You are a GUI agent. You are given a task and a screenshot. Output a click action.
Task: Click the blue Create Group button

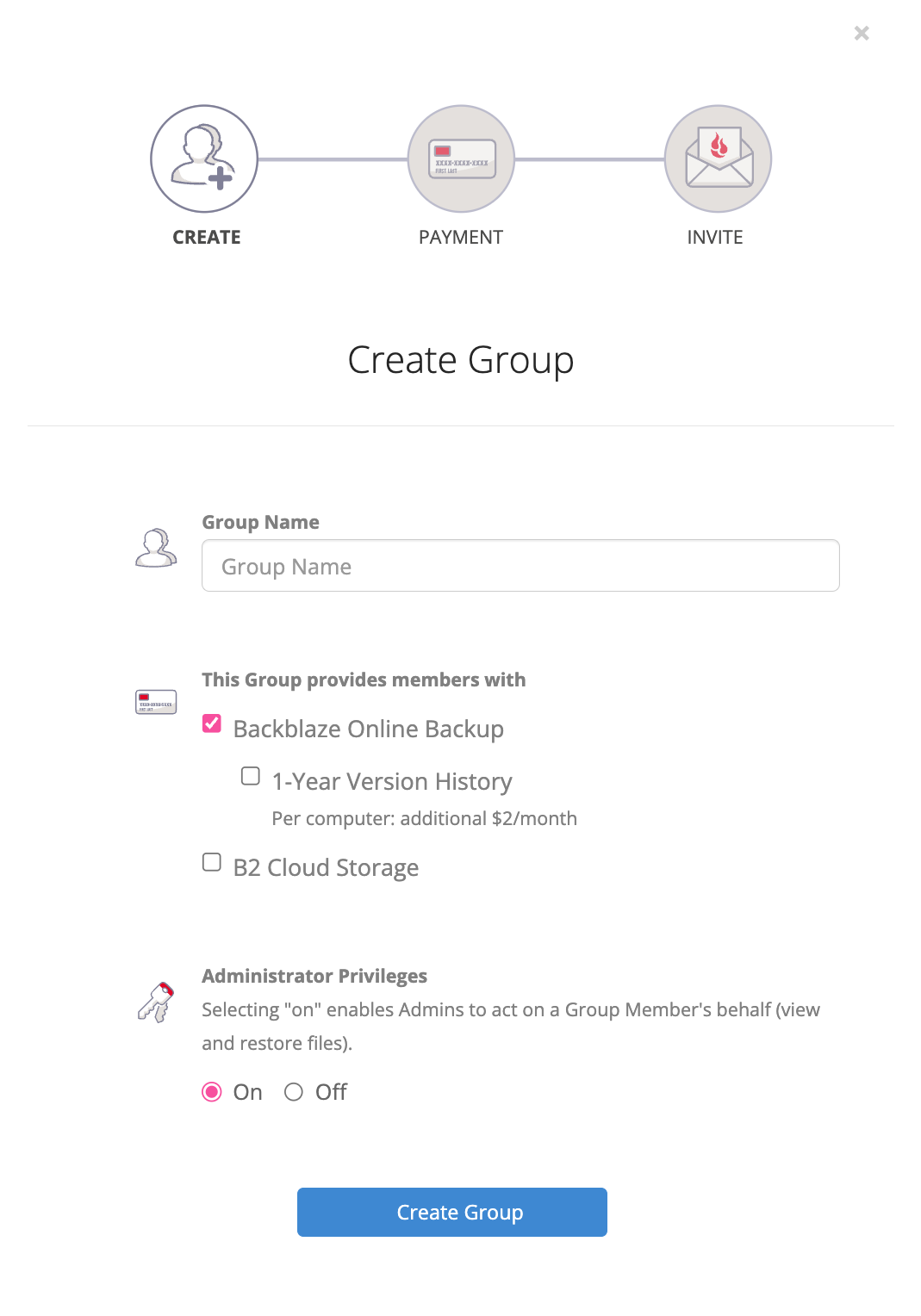(x=452, y=1212)
